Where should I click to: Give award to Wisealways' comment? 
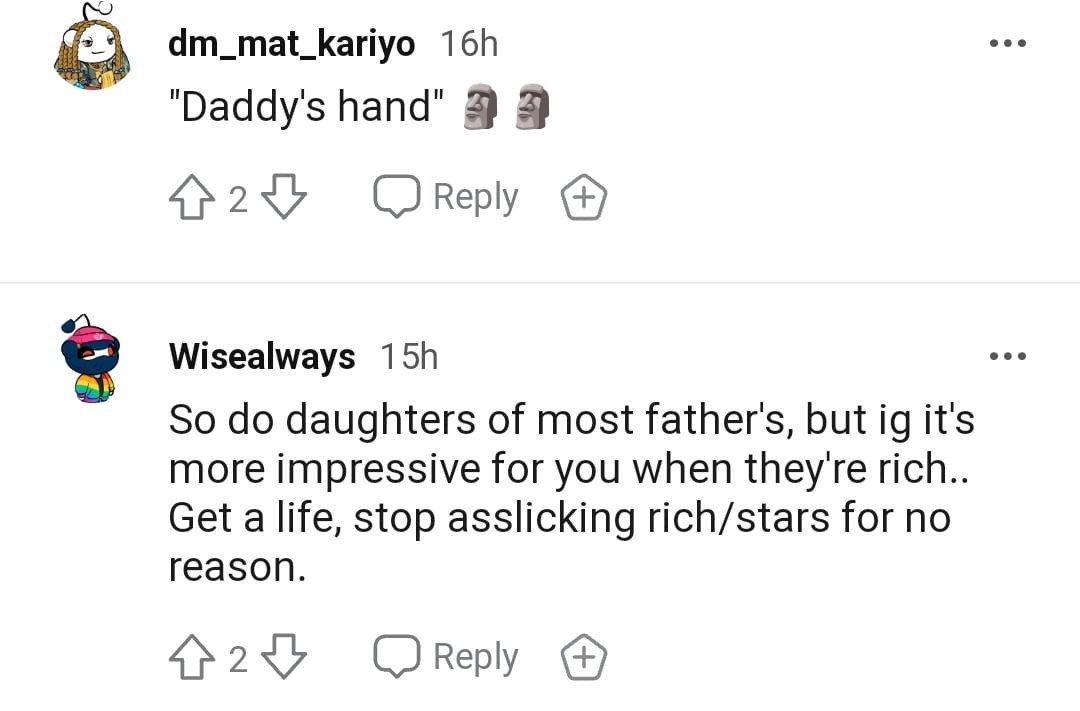(583, 658)
